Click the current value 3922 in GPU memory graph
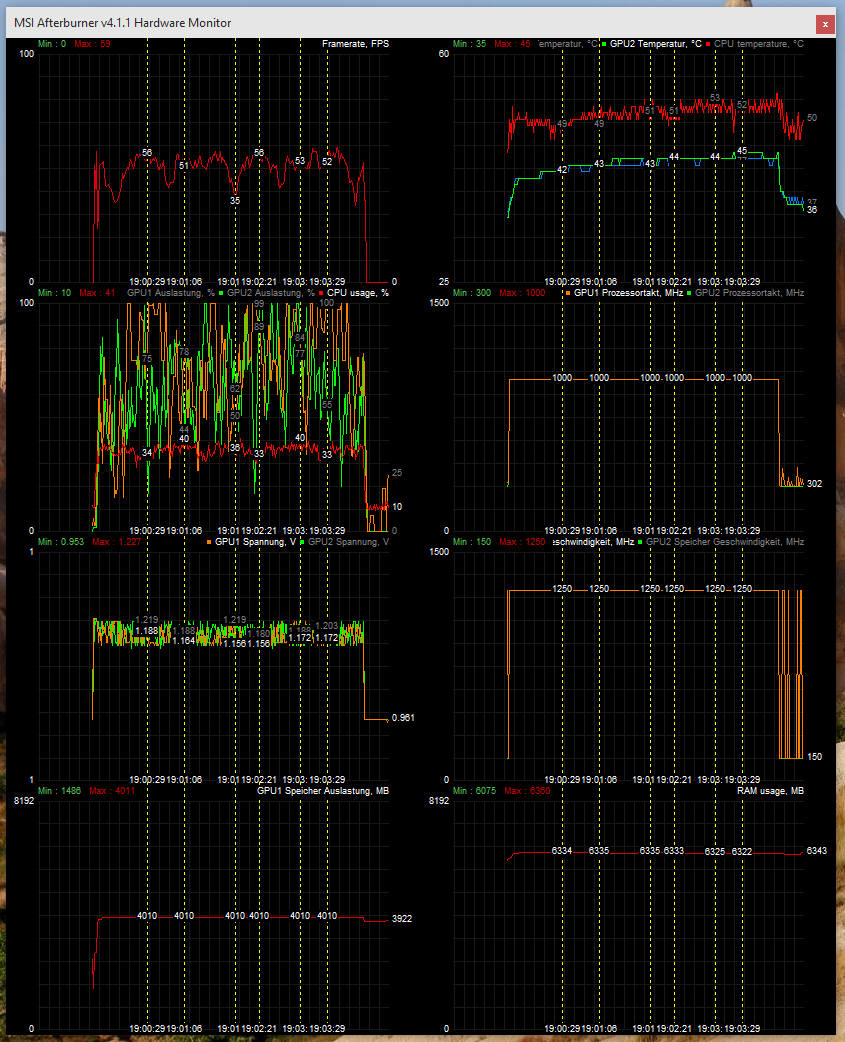Image resolution: width=845 pixels, height=1042 pixels. pyautogui.click(x=402, y=919)
